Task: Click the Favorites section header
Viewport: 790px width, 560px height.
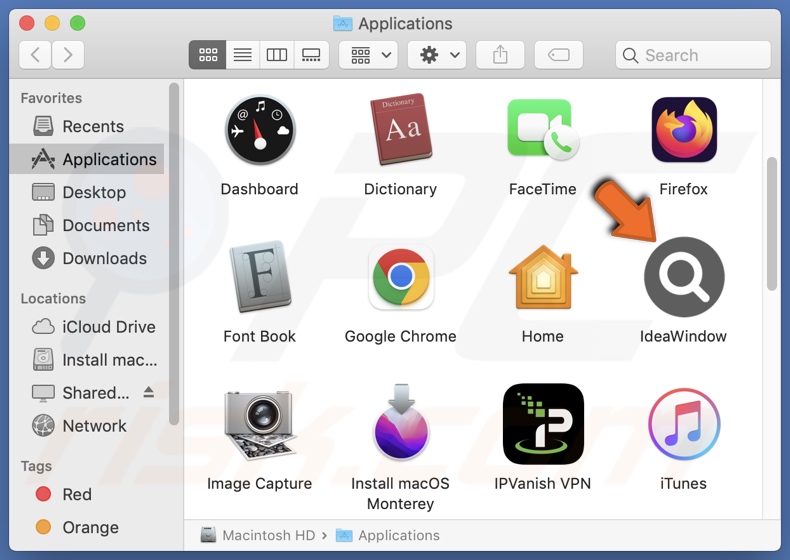Action: tap(51, 98)
